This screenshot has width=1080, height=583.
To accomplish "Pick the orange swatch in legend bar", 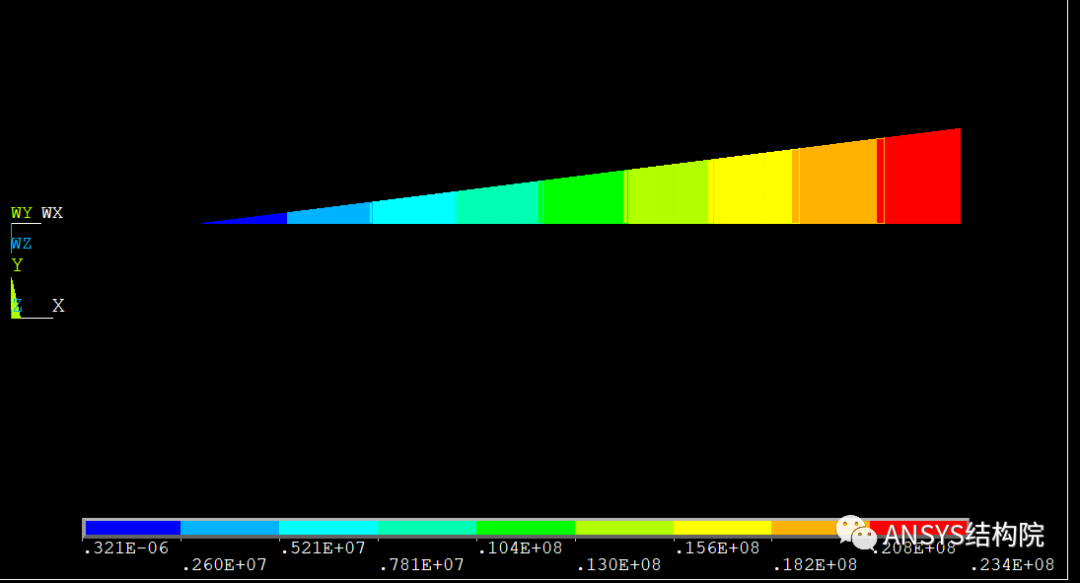I will (804, 528).
